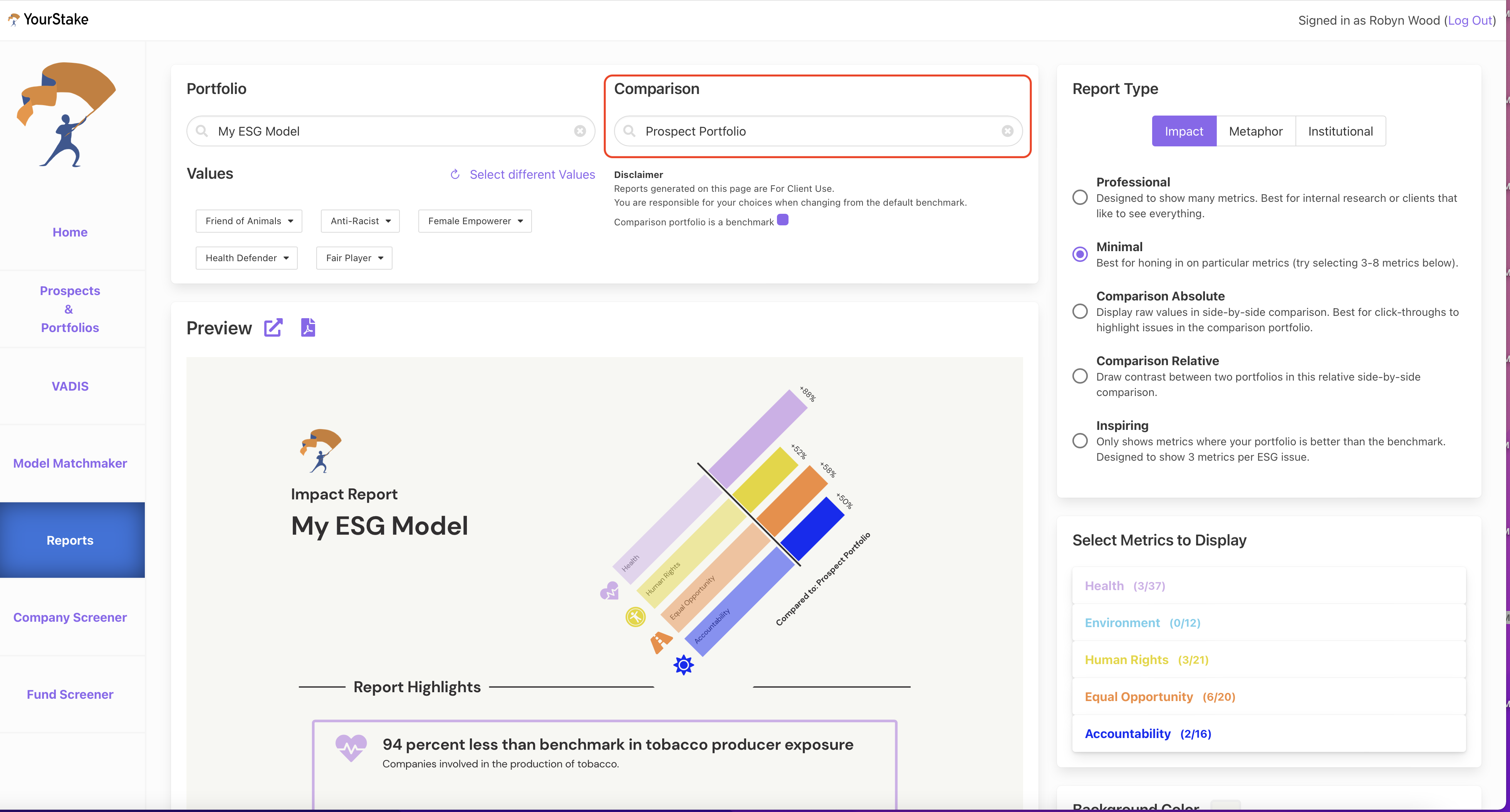
Task: Click the Background Color swatch
Action: [x=1225, y=805]
